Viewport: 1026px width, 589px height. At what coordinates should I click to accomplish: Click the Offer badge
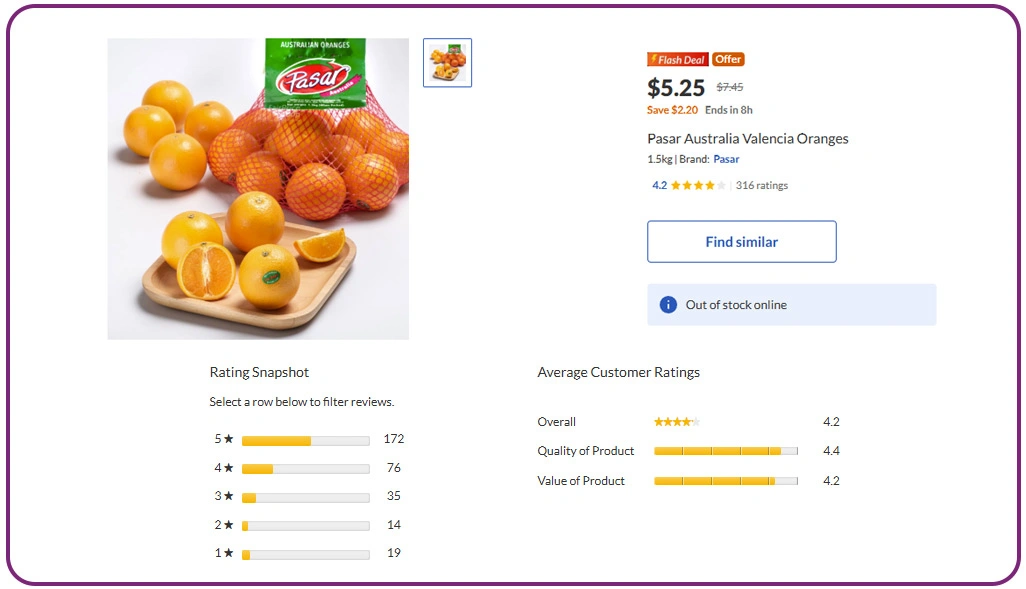click(x=729, y=59)
